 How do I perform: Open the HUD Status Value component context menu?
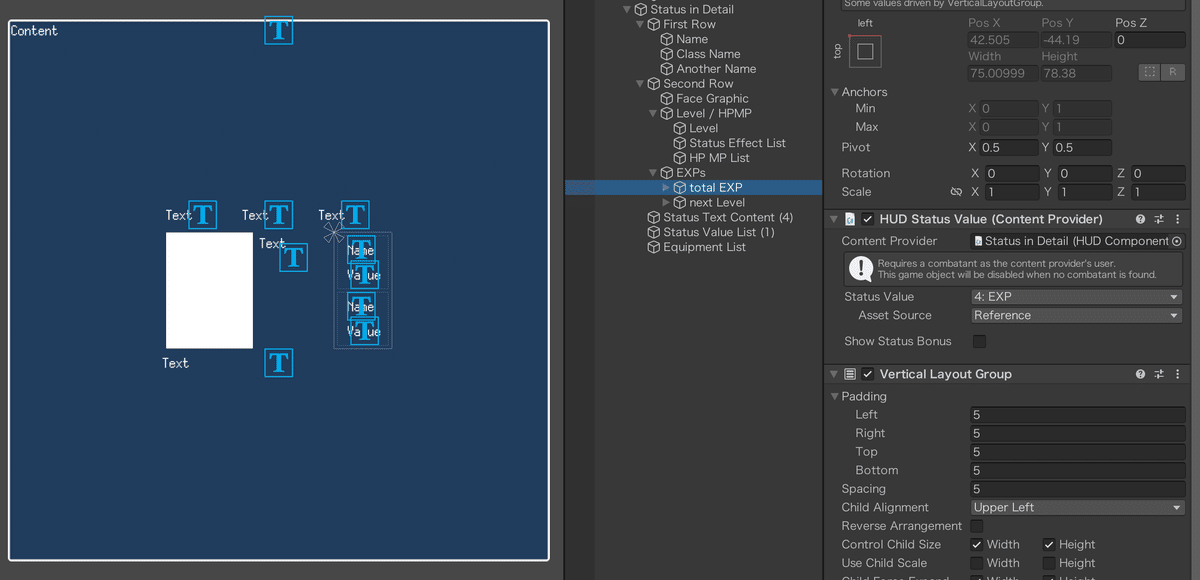[1177, 219]
